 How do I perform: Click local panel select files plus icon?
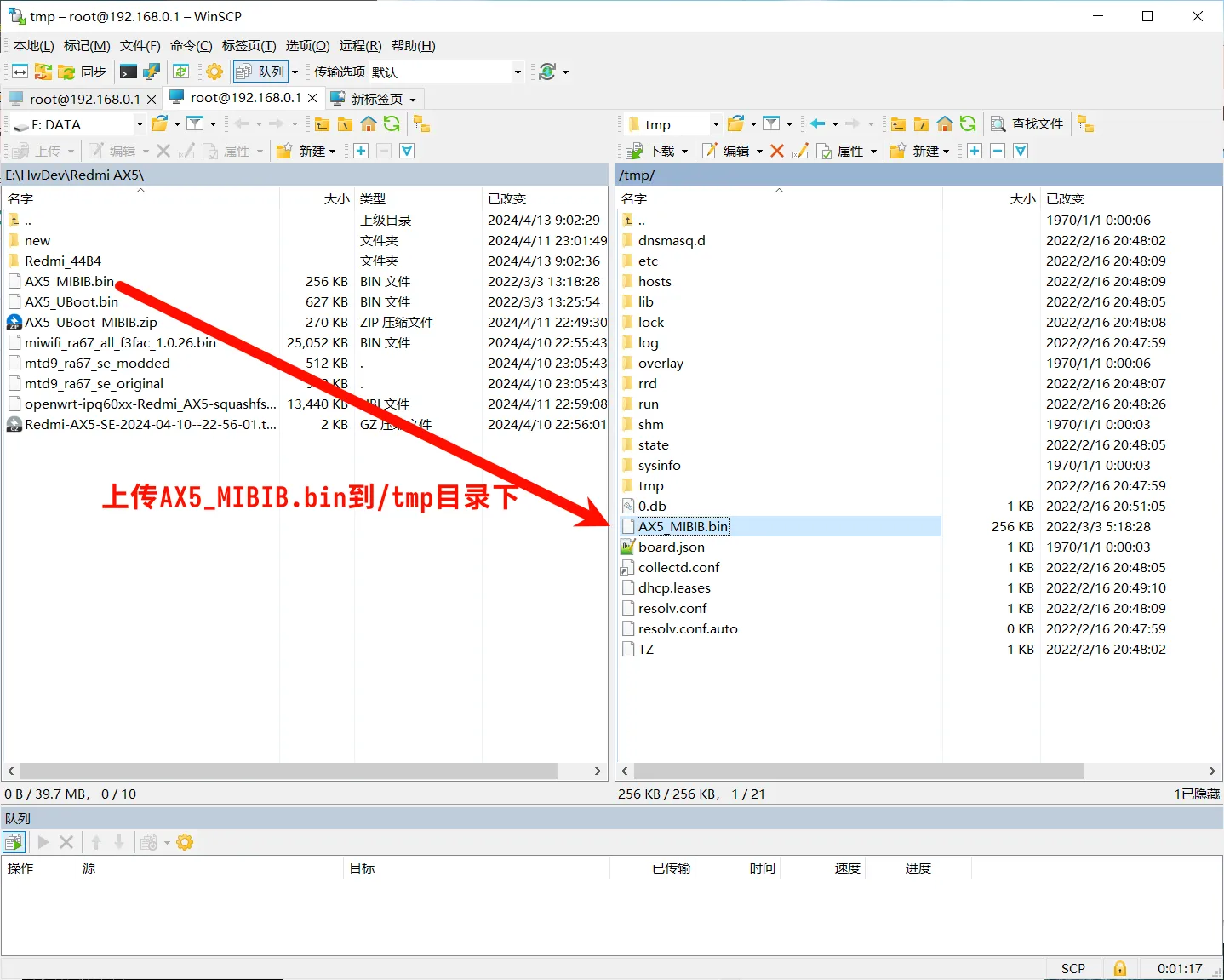pyautogui.click(x=361, y=151)
